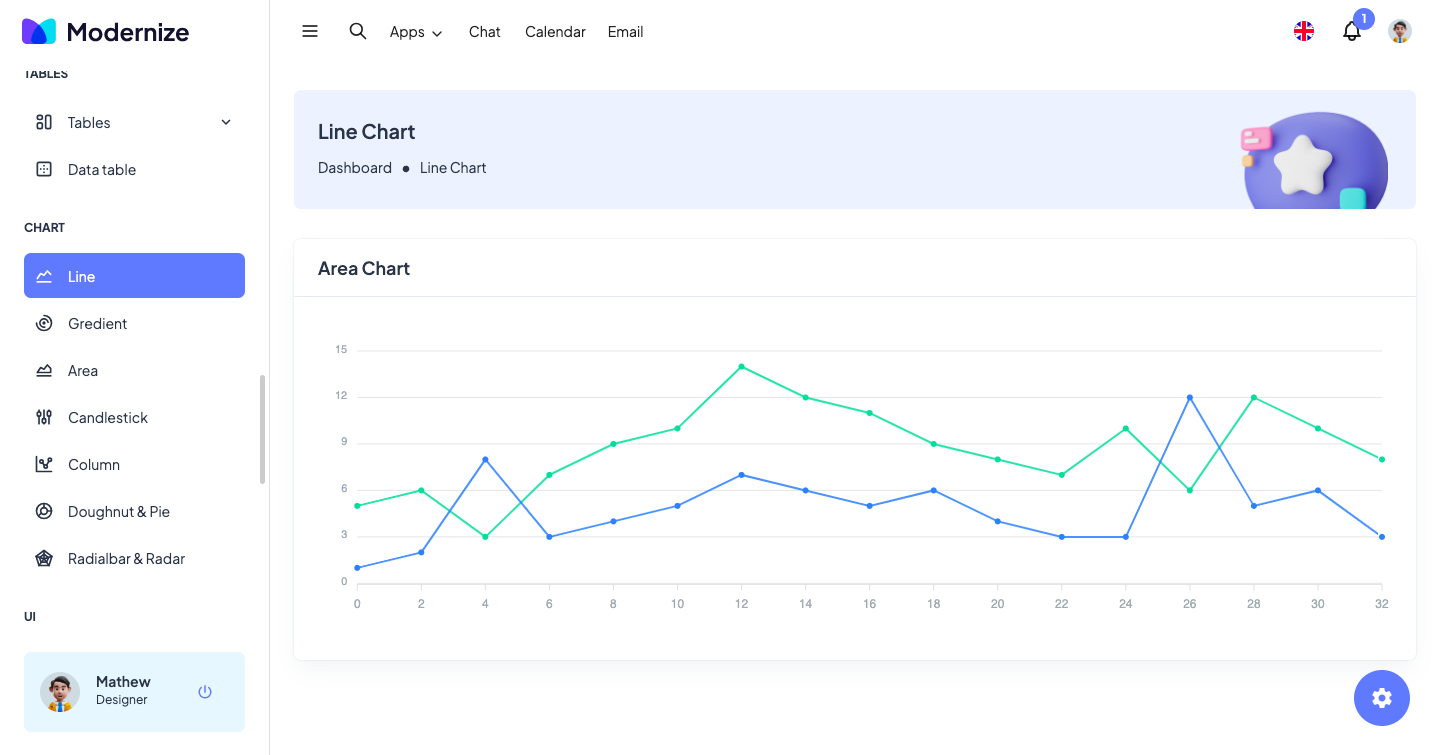Click the user profile avatar in header
The height and width of the screenshot is (755, 1440).
click(1400, 31)
